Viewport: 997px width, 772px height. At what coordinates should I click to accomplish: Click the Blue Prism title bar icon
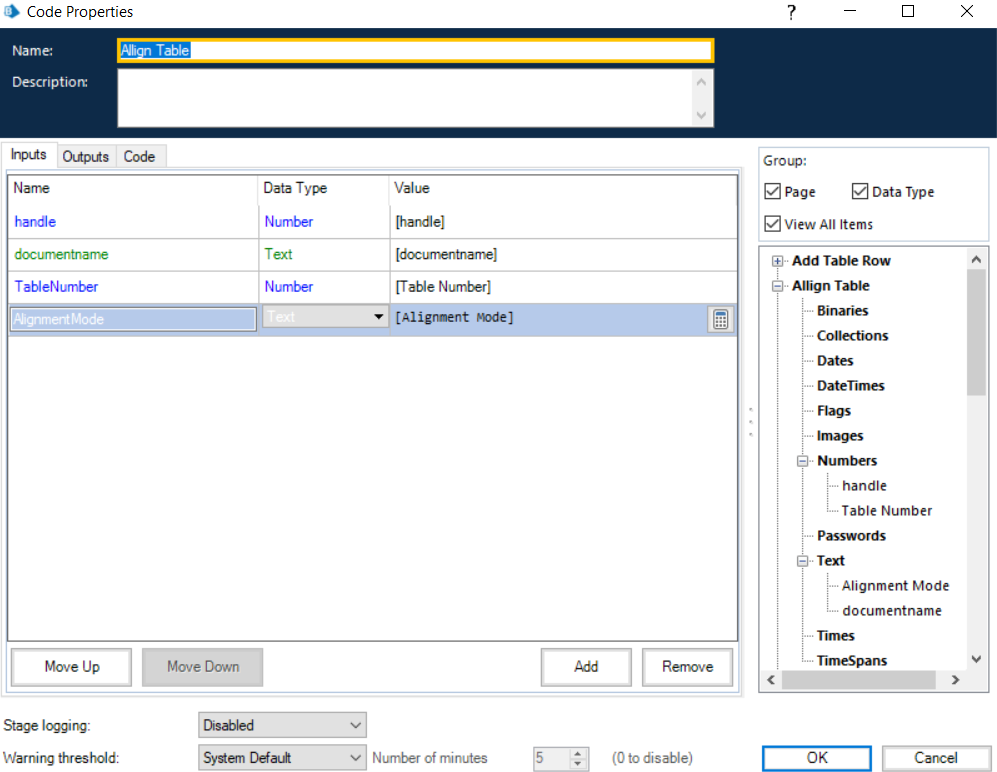point(13,12)
